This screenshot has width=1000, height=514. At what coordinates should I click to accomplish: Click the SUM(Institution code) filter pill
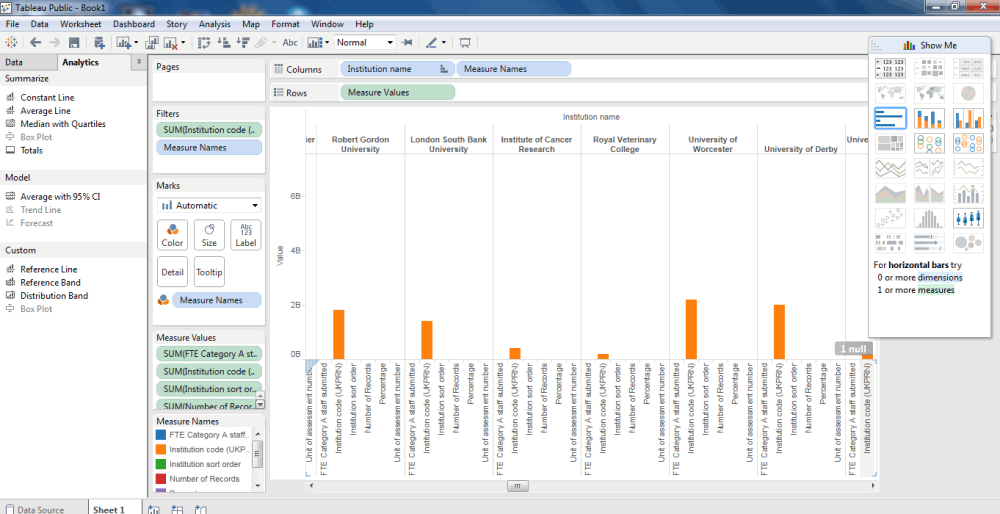(209, 129)
